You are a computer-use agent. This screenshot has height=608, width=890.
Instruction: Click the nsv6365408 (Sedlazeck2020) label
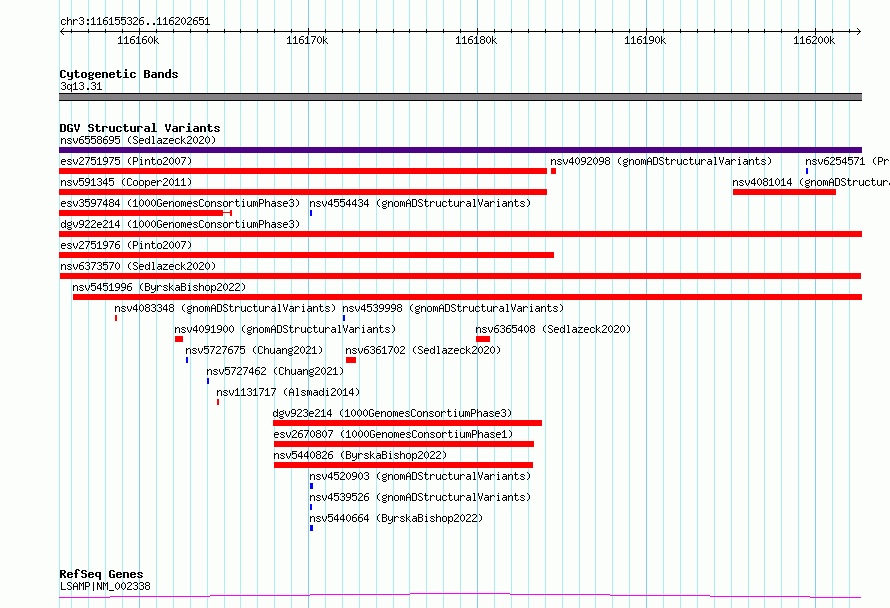pos(553,329)
